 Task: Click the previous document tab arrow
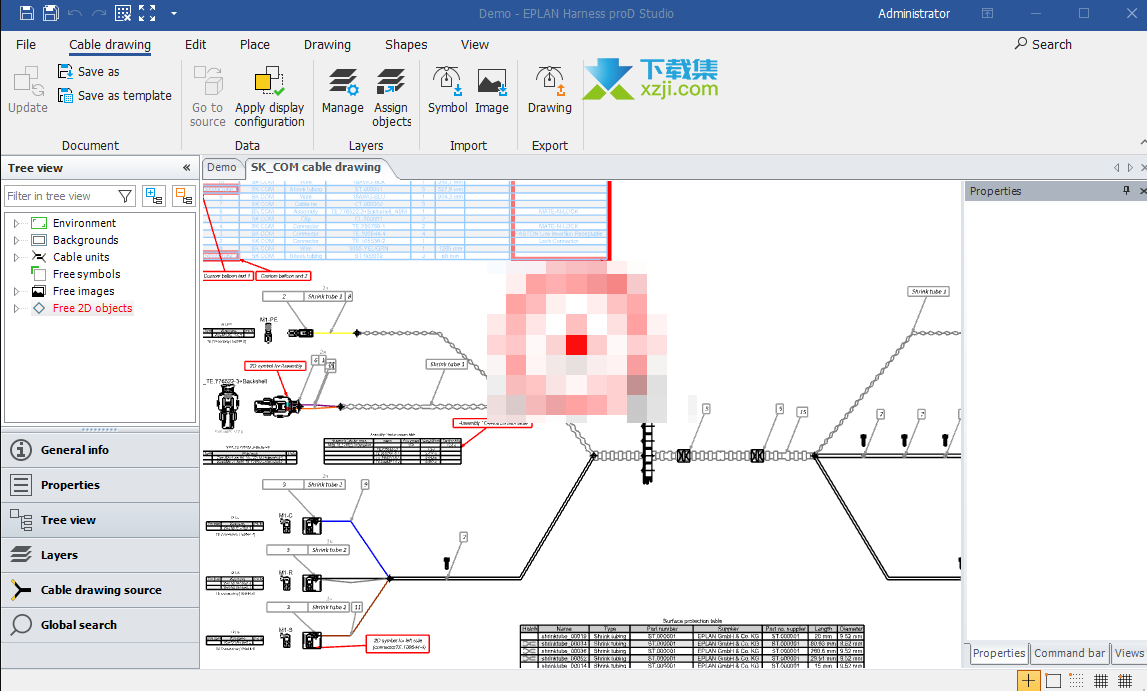point(1116,167)
